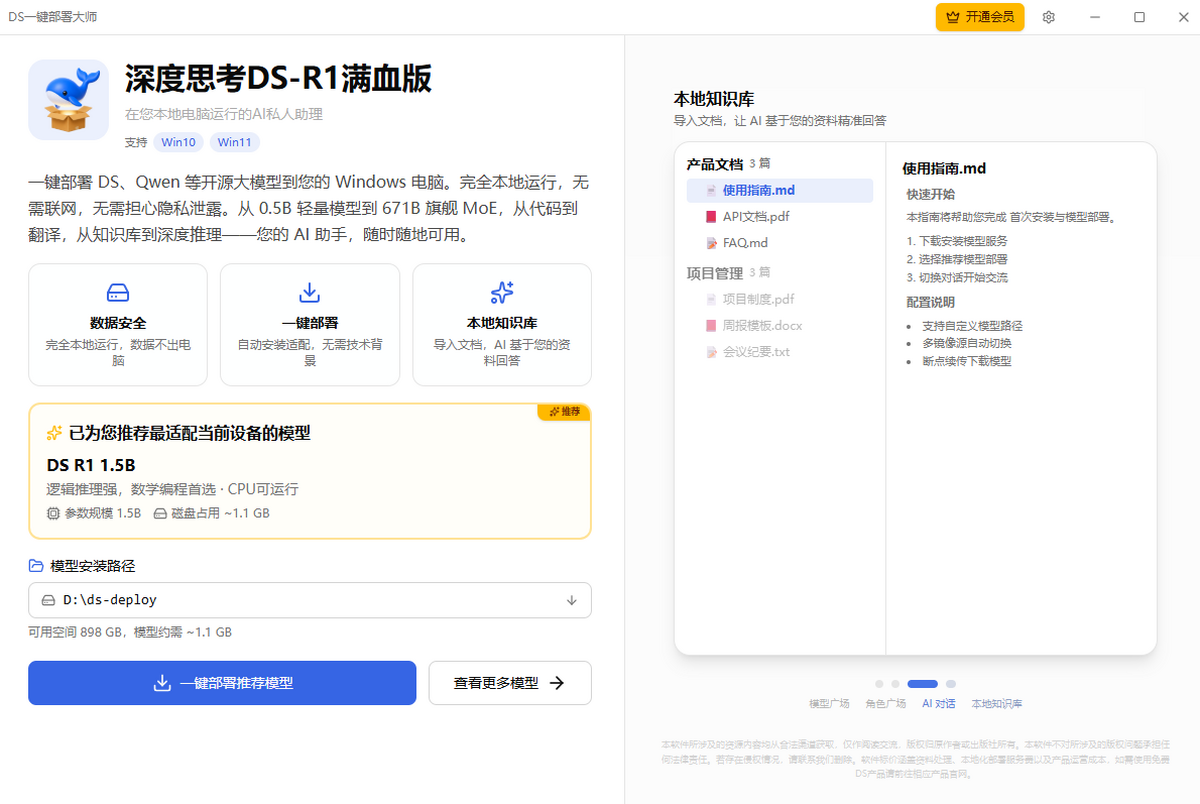This screenshot has height=804, width=1200.
Task: Click the 一键部署 download icon
Action: coord(310,293)
